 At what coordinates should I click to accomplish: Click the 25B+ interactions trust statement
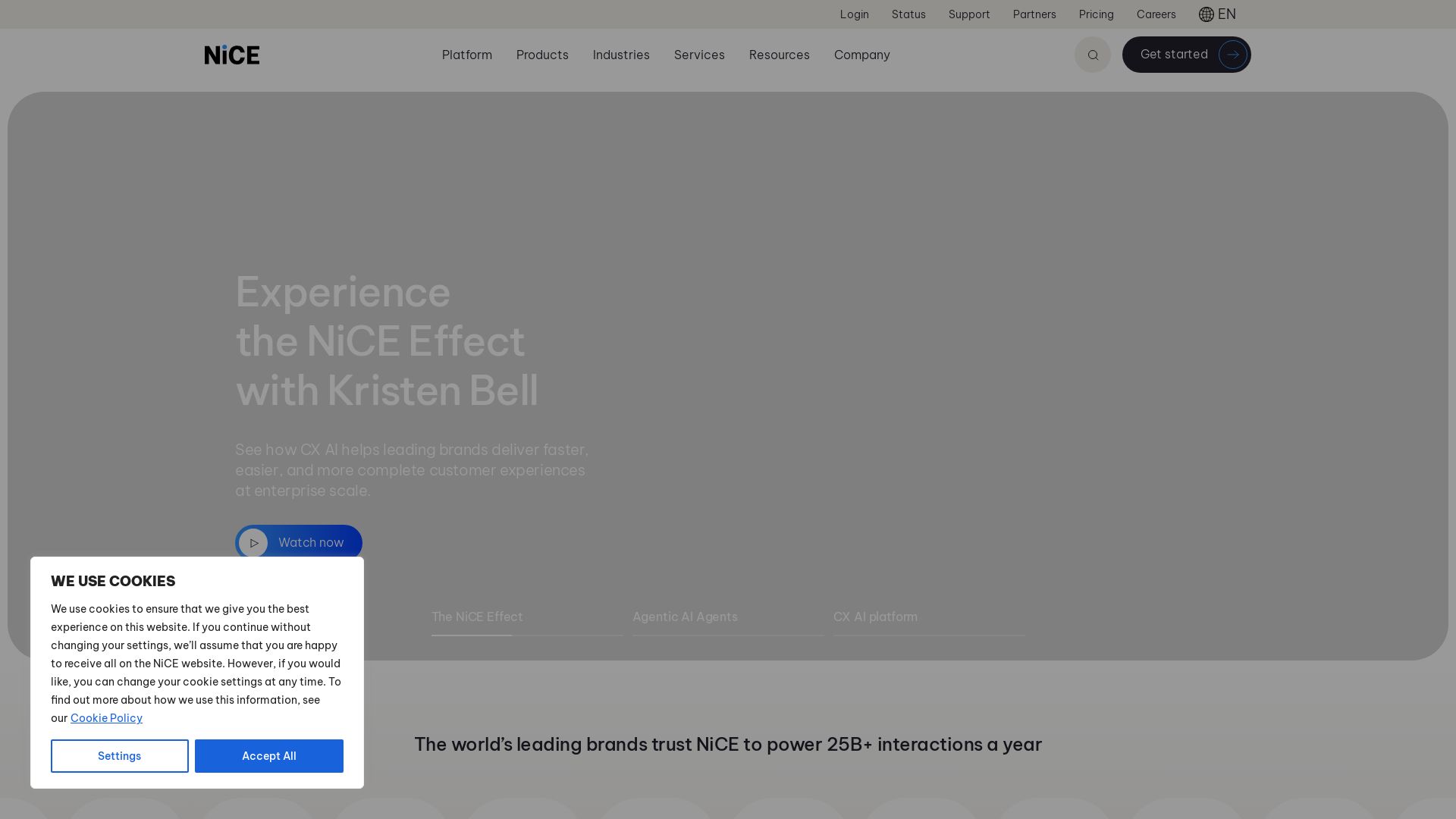[x=728, y=745]
